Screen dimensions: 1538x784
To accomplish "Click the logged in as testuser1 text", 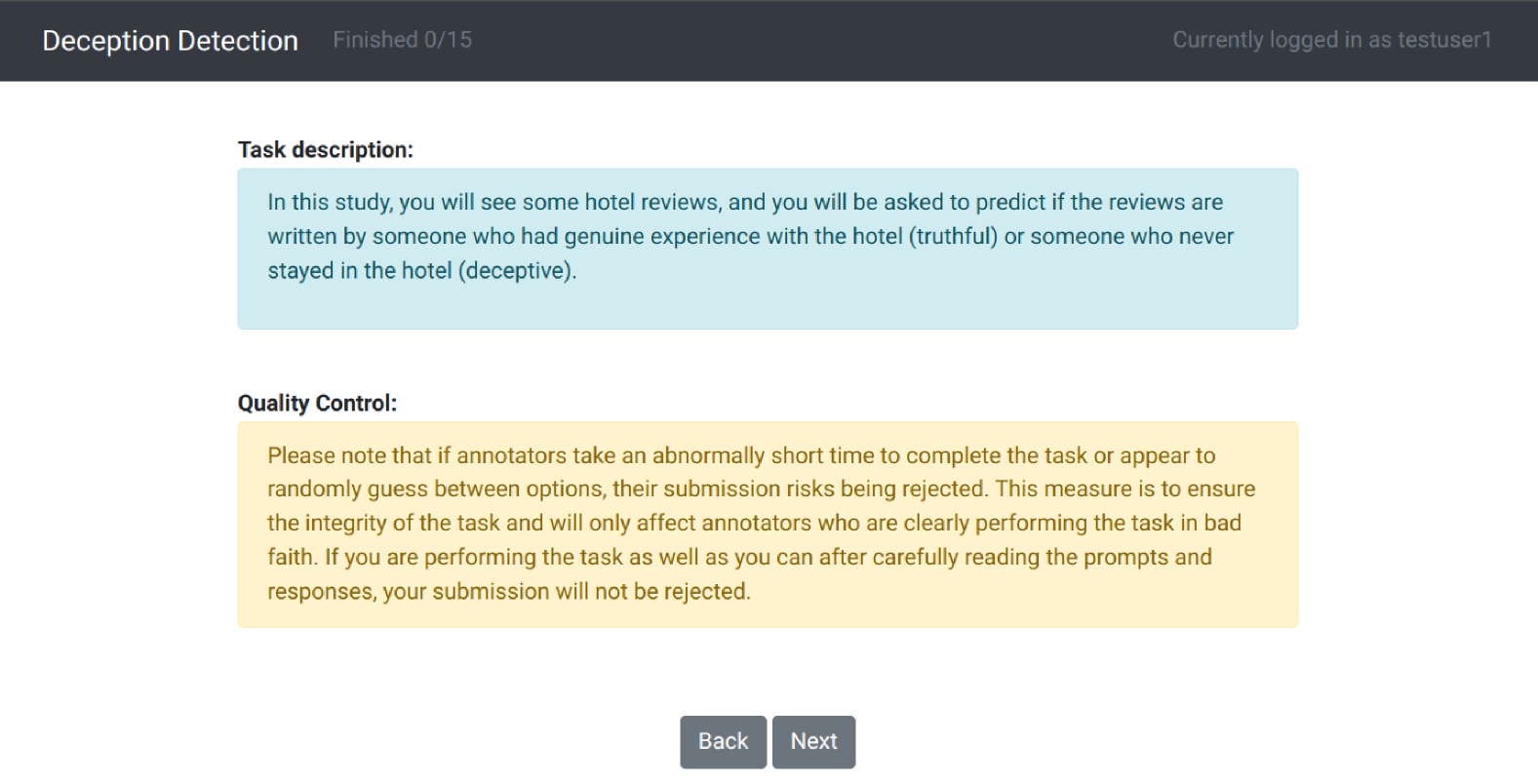I will (x=1331, y=40).
